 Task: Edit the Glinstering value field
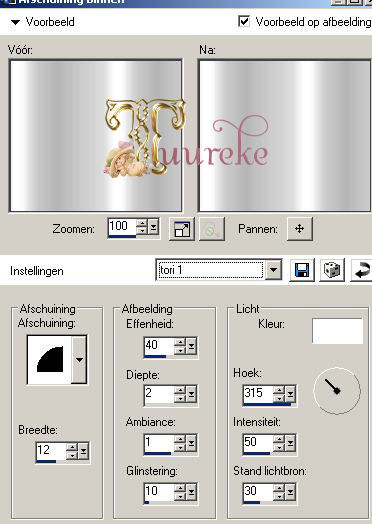[159, 491]
